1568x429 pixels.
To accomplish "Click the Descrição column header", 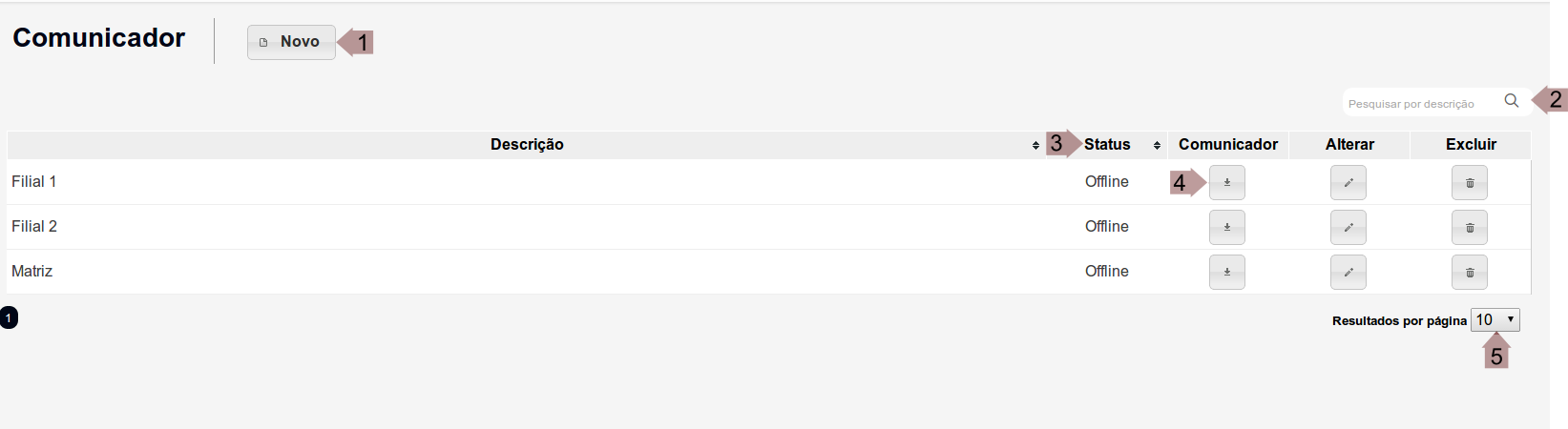I will [527, 145].
